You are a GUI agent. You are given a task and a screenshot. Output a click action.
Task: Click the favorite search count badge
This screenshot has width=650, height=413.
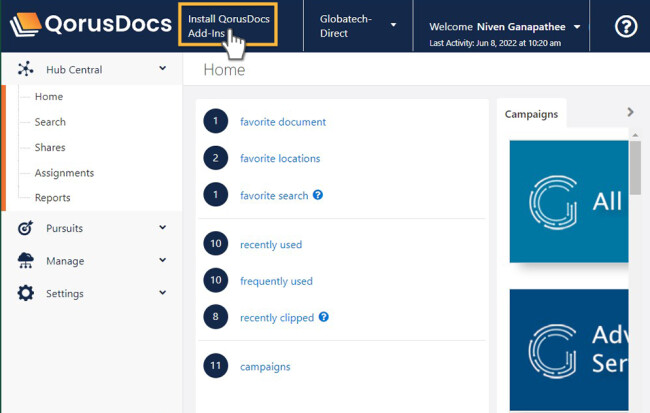[216, 194]
